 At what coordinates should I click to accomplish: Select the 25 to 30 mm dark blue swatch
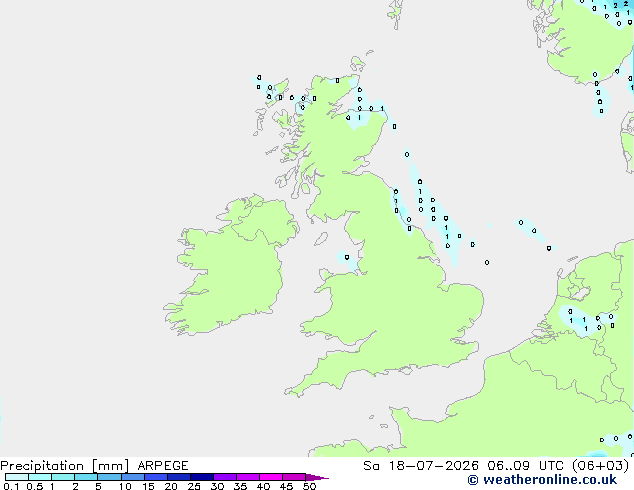coord(202,477)
